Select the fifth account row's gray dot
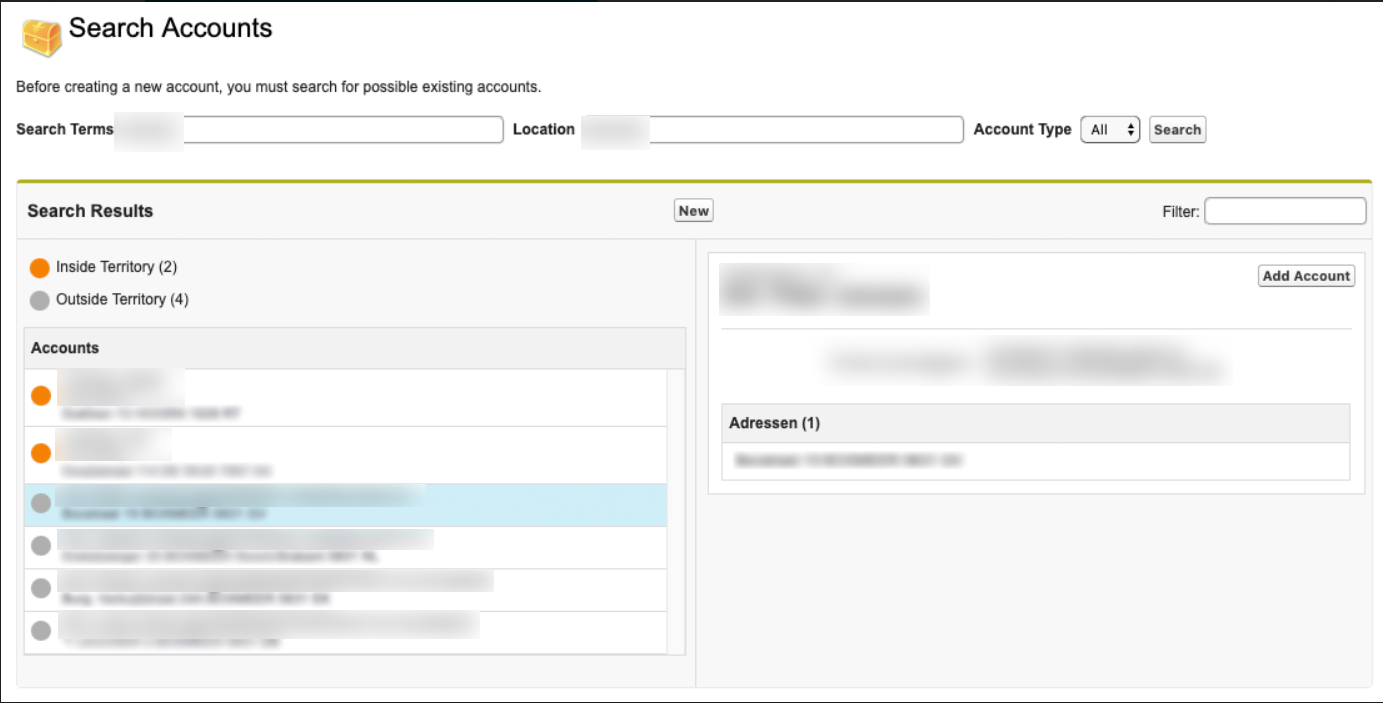1383x703 pixels. (41, 588)
